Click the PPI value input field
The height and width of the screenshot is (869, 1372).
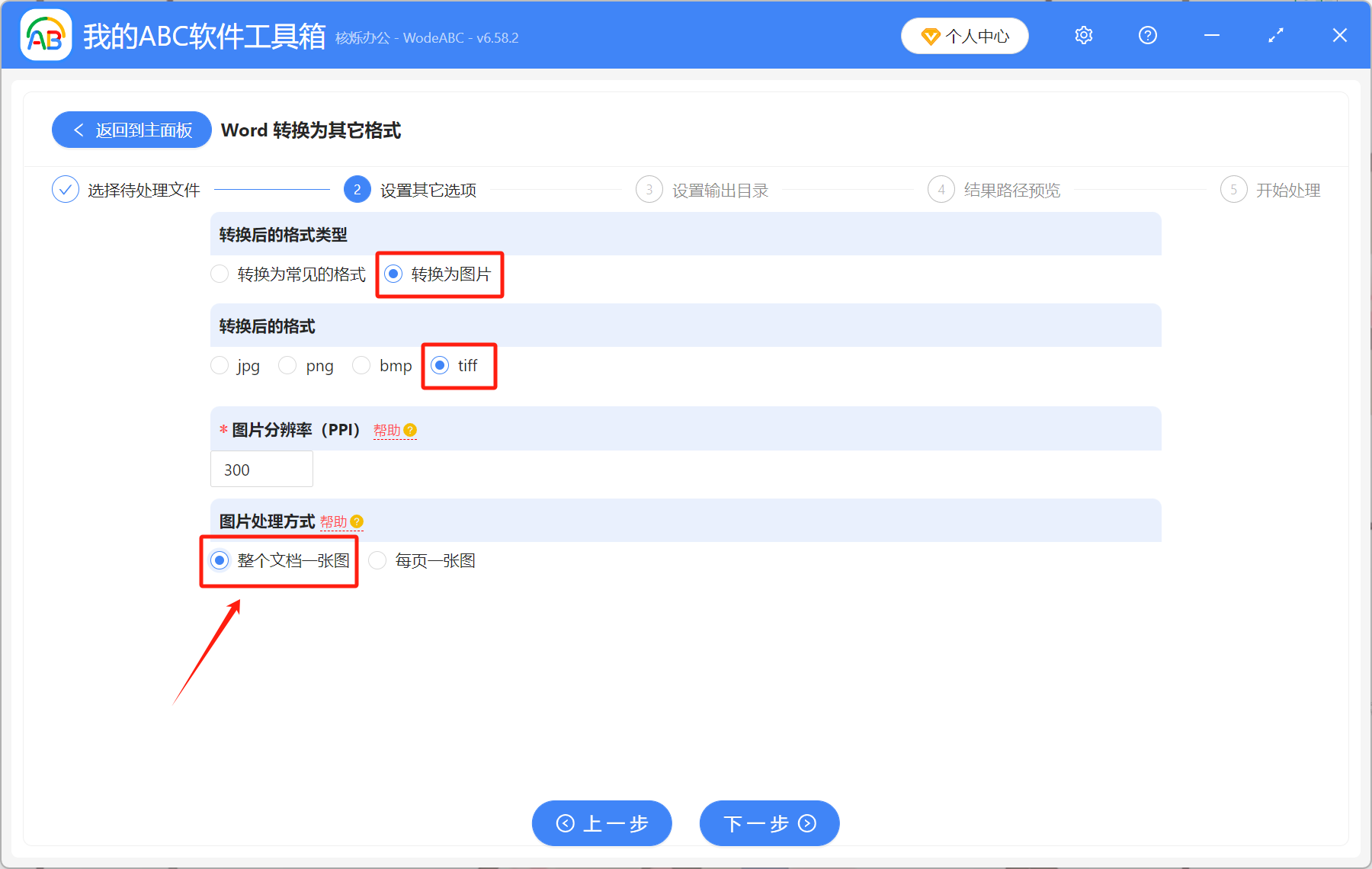(261, 469)
